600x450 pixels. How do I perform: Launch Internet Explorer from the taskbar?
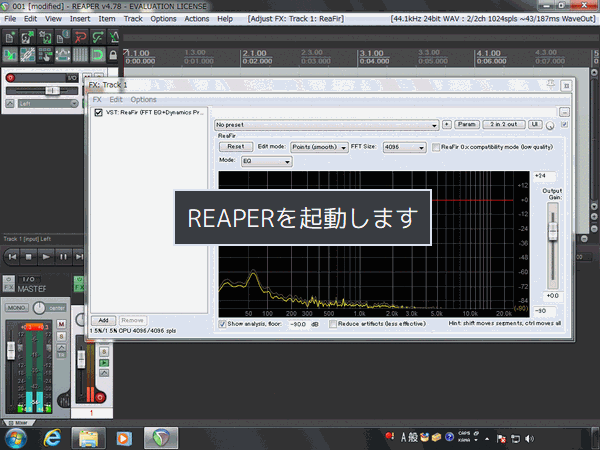52,437
